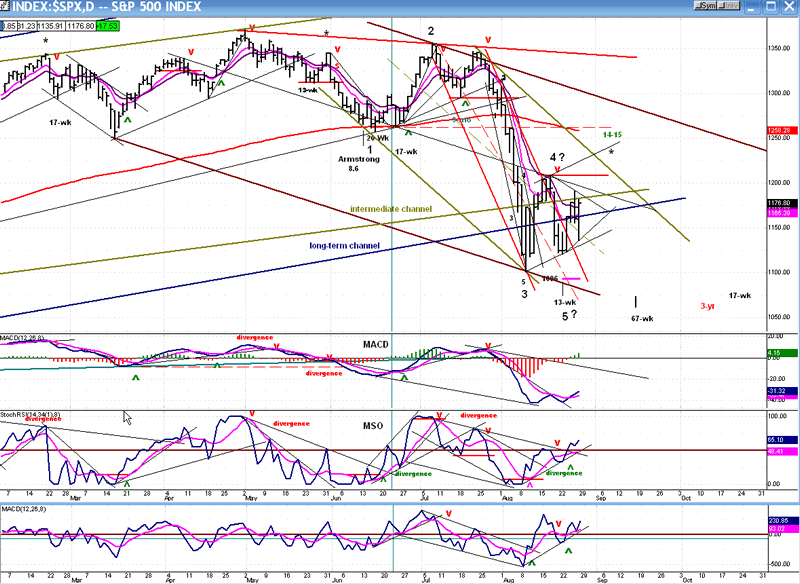Click the 1135.91 low price box
Image resolution: width=800 pixels, height=584 pixels.
click(51, 26)
